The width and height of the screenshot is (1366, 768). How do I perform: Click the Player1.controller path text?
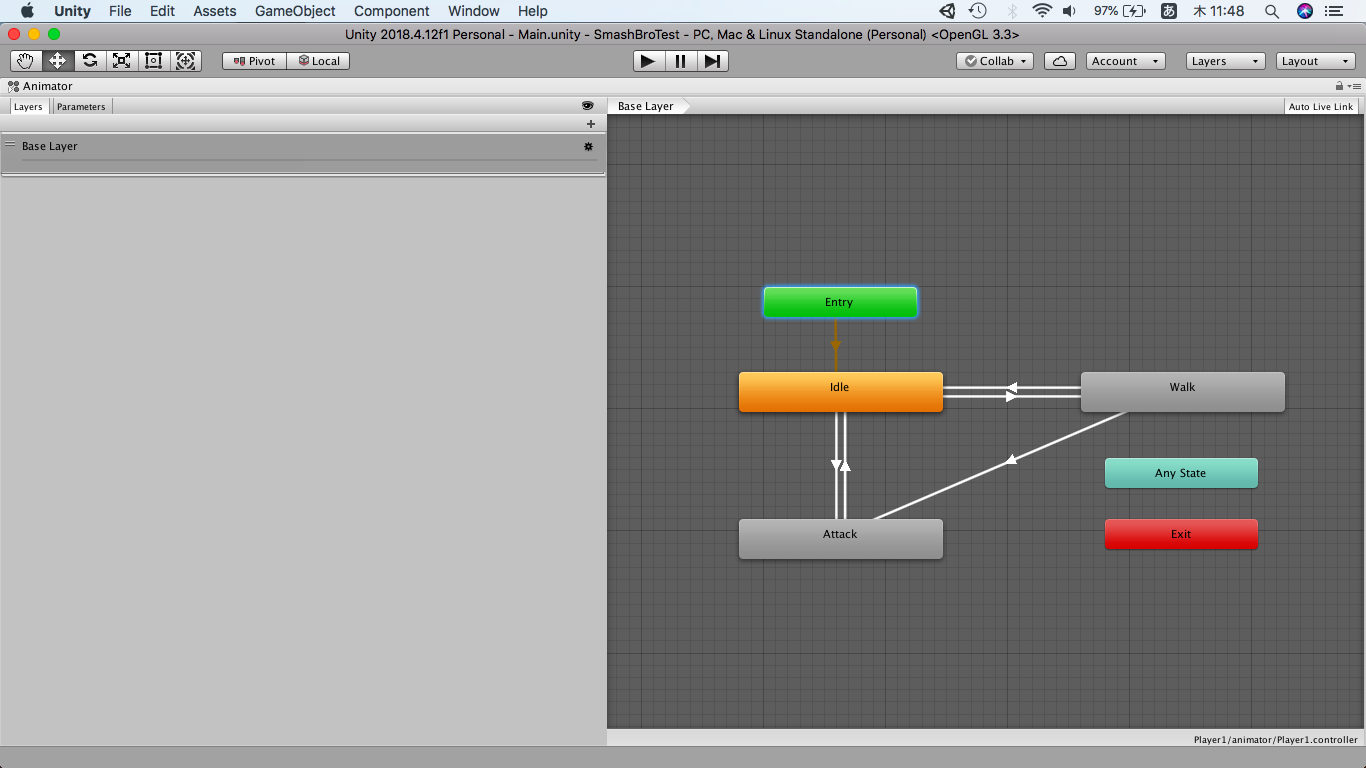click(1276, 740)
